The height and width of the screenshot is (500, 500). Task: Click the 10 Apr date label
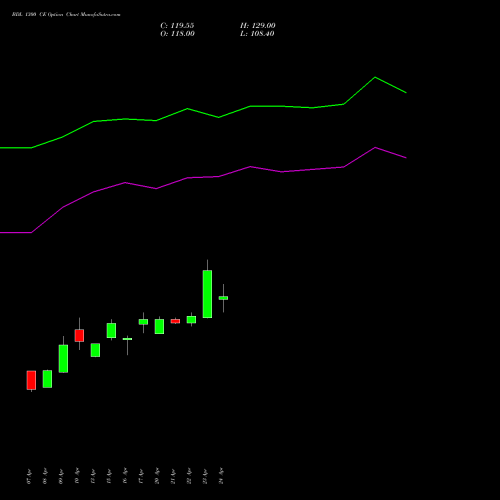coord(77,476)
